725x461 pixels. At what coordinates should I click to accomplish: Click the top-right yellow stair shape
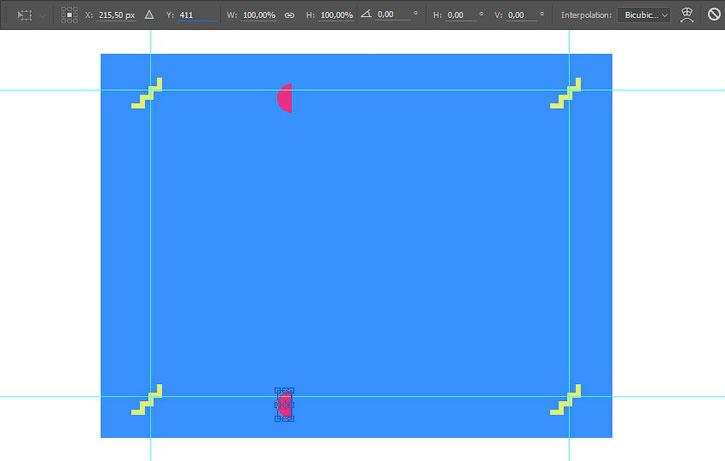point(565,93)
